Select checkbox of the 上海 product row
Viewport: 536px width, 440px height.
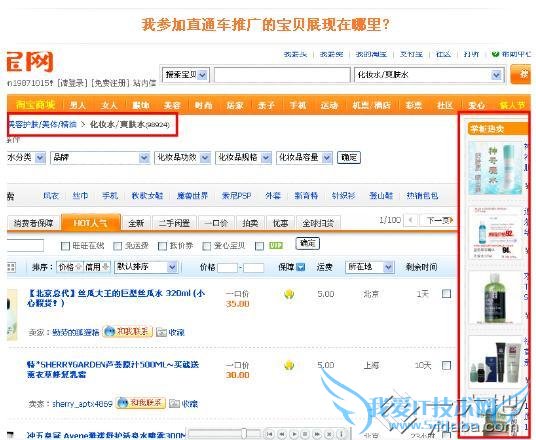pyautogui.click(x=446, y=365)
